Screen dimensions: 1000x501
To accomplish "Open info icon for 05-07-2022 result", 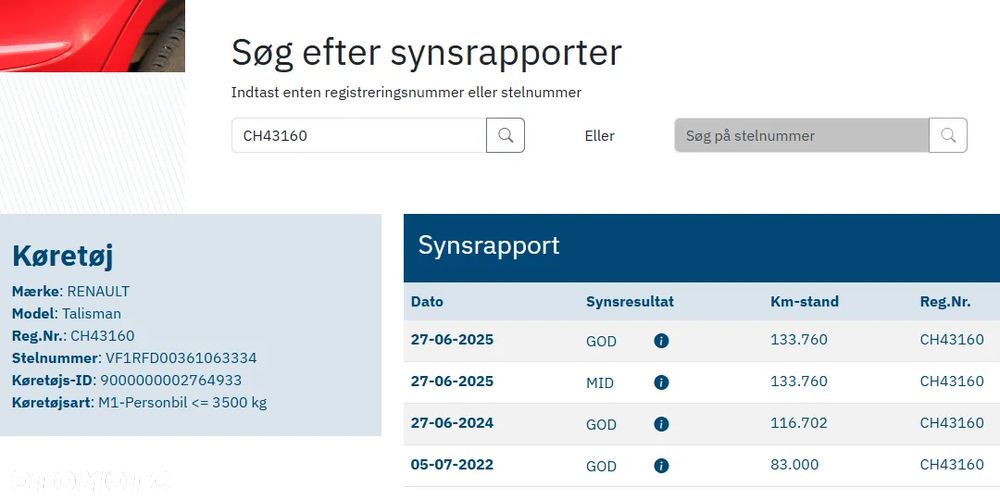I will 661,465.
